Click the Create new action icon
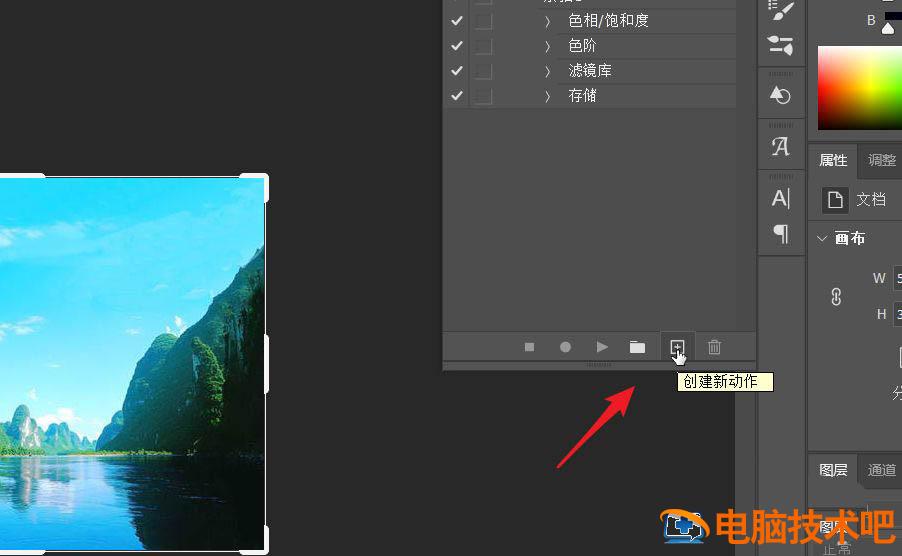Image resolution: width=902 pixels, height=556 pixels. 677,347
